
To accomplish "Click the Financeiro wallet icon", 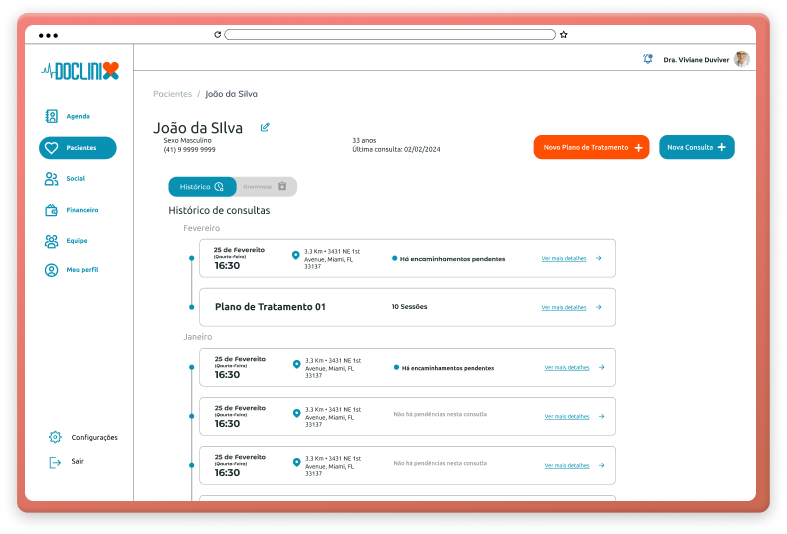I will coord(51,210).
